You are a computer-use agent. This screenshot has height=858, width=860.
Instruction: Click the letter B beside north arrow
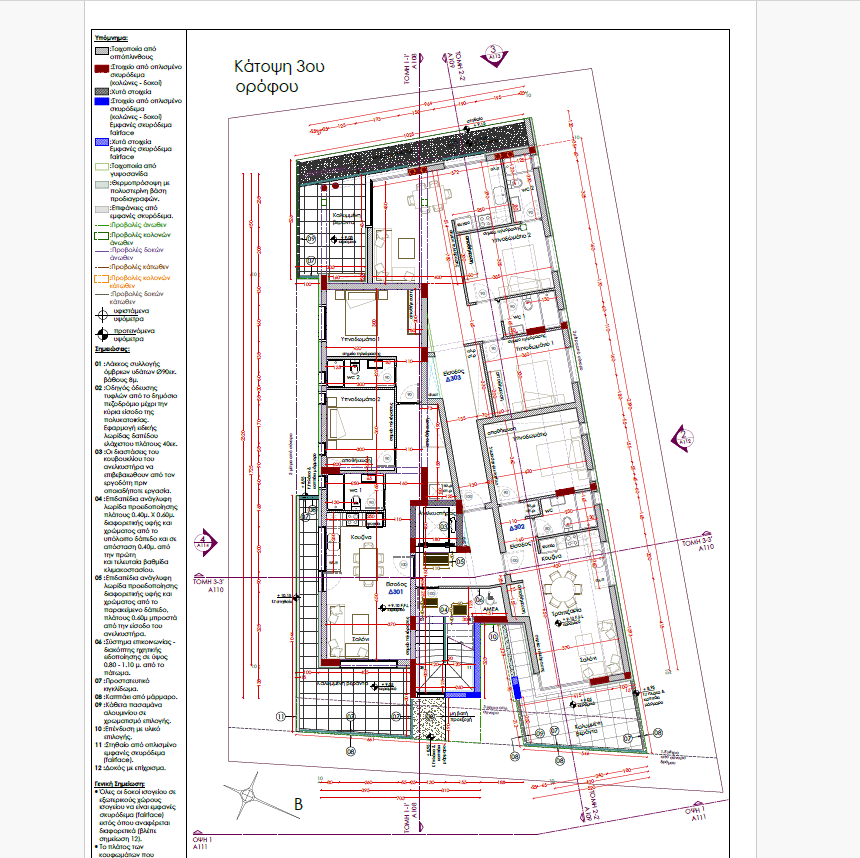point(296,803)
